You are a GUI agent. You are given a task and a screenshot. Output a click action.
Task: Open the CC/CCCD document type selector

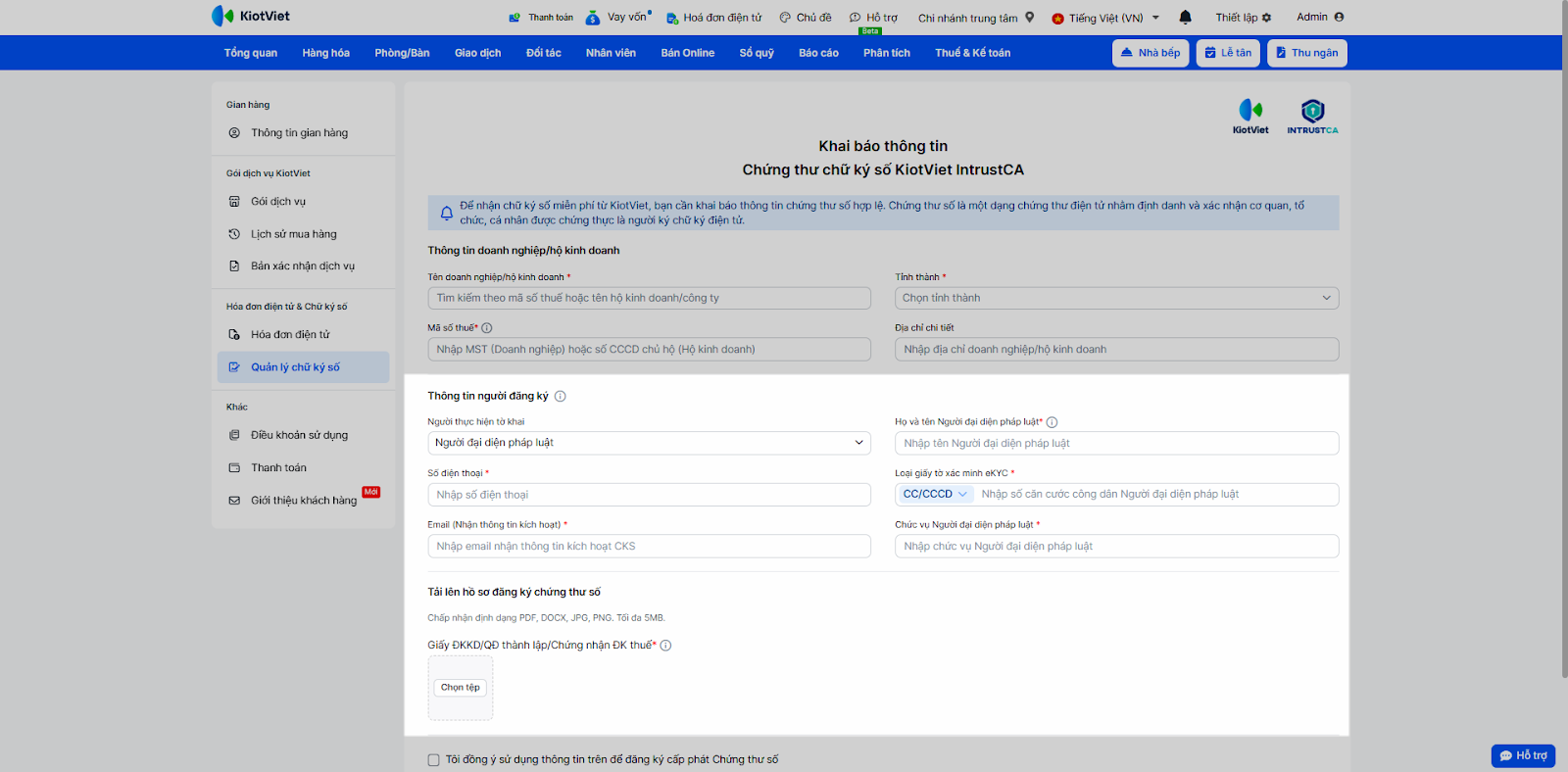(934, 495)
